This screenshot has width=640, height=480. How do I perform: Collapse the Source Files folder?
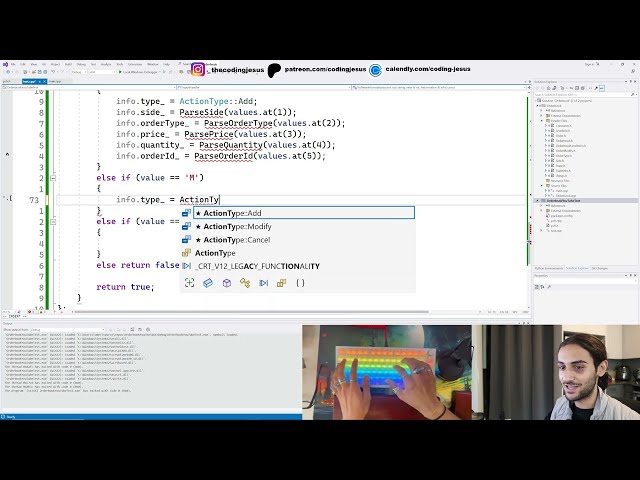coord(542,186)
